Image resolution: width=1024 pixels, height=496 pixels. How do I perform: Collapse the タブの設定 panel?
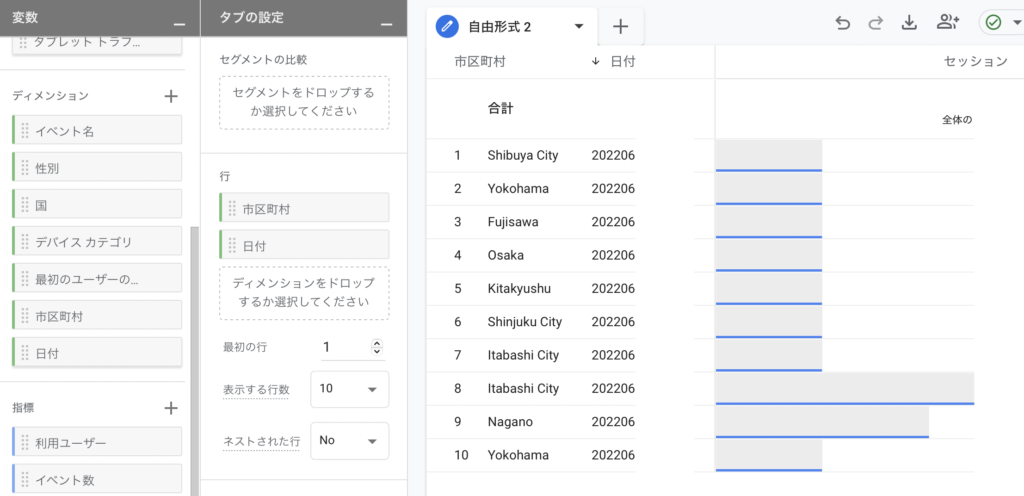pos(386,20)
